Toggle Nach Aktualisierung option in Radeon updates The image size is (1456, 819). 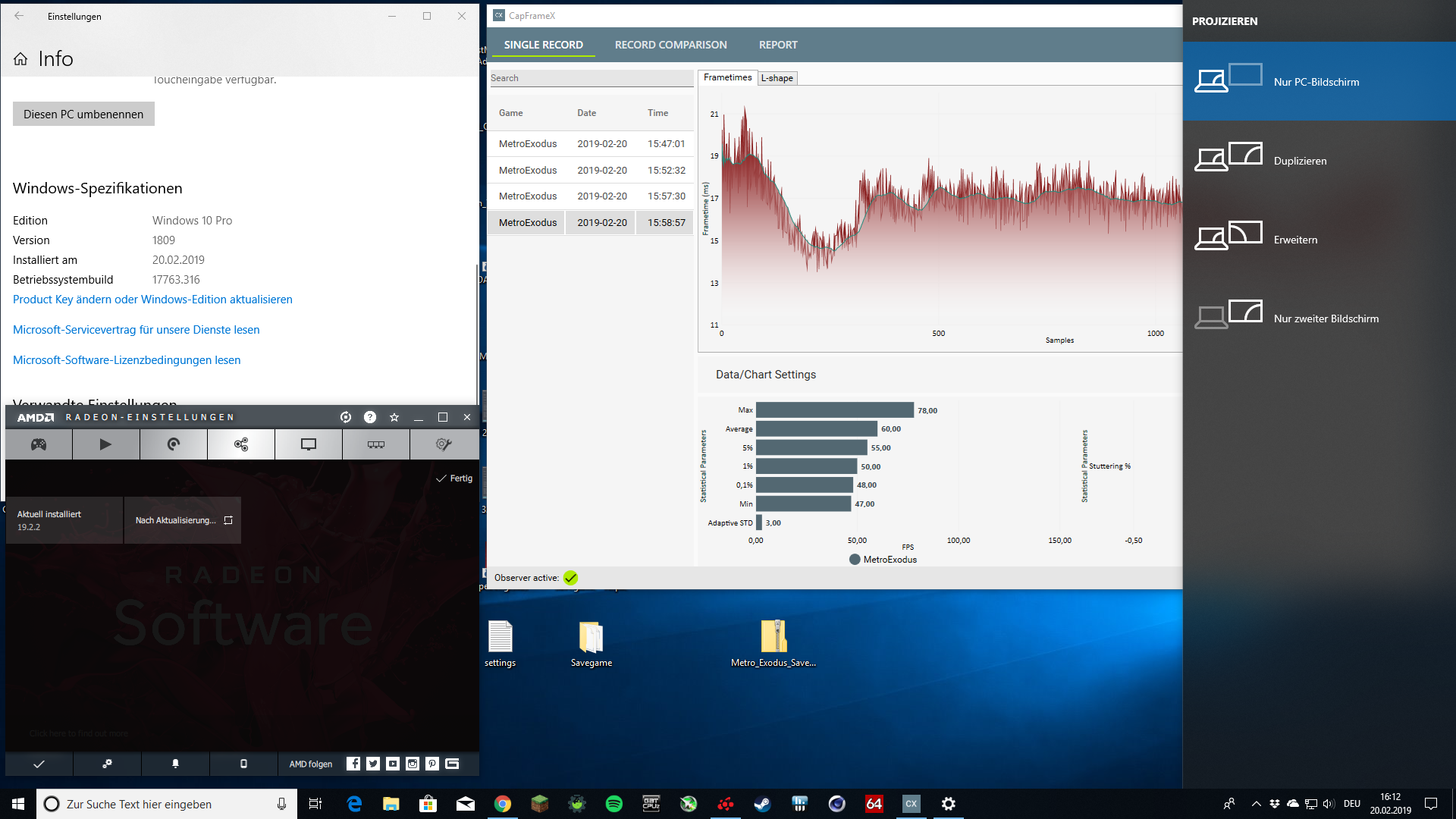(183, 520)
